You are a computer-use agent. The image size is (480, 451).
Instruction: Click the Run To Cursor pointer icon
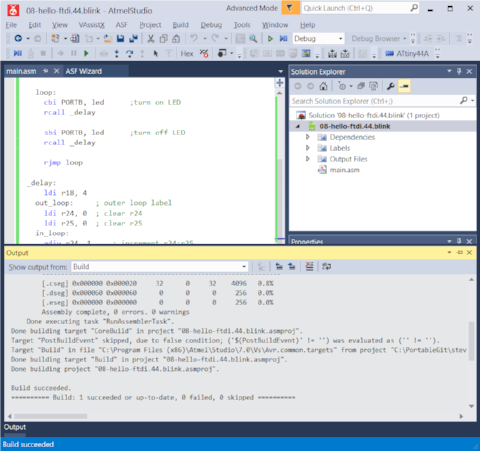click(155, 53)
